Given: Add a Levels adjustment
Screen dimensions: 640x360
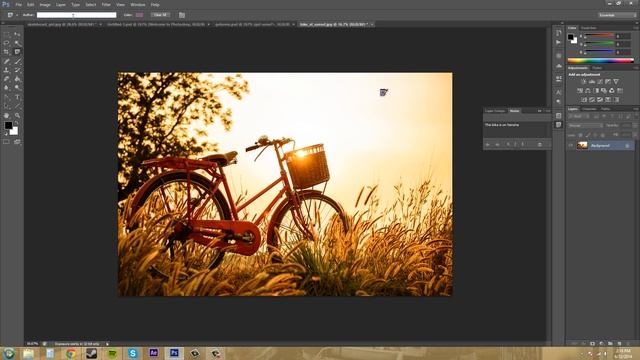Looking at the screenshot, I should tap(592, 82).
